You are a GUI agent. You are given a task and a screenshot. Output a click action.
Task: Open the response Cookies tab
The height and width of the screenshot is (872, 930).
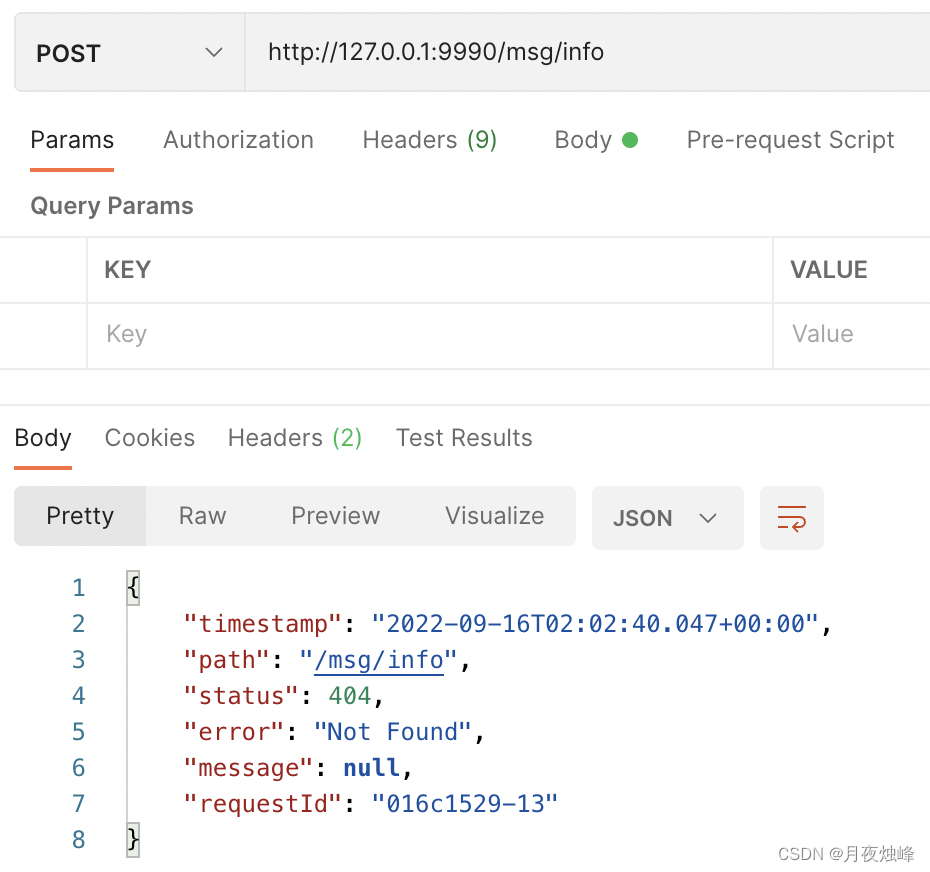coord(150,438)
